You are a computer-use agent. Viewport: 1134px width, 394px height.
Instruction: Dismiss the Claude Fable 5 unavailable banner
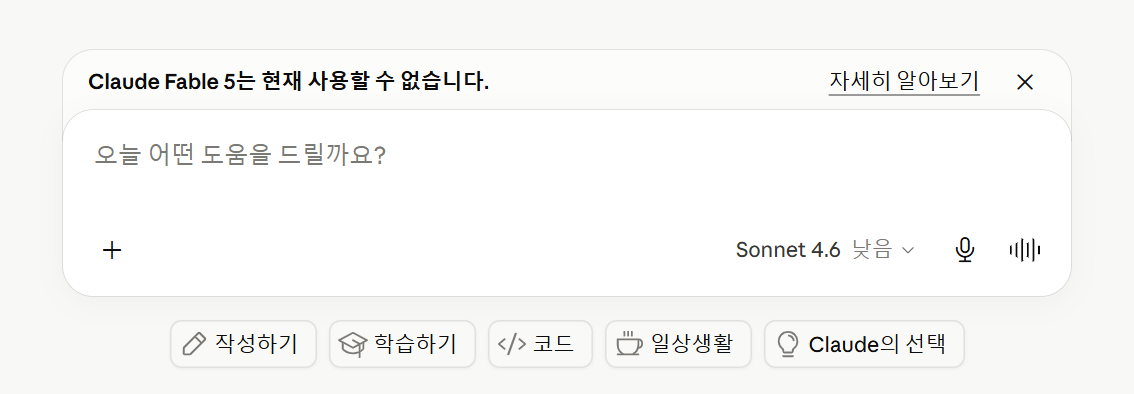[x=1024, y=82]
